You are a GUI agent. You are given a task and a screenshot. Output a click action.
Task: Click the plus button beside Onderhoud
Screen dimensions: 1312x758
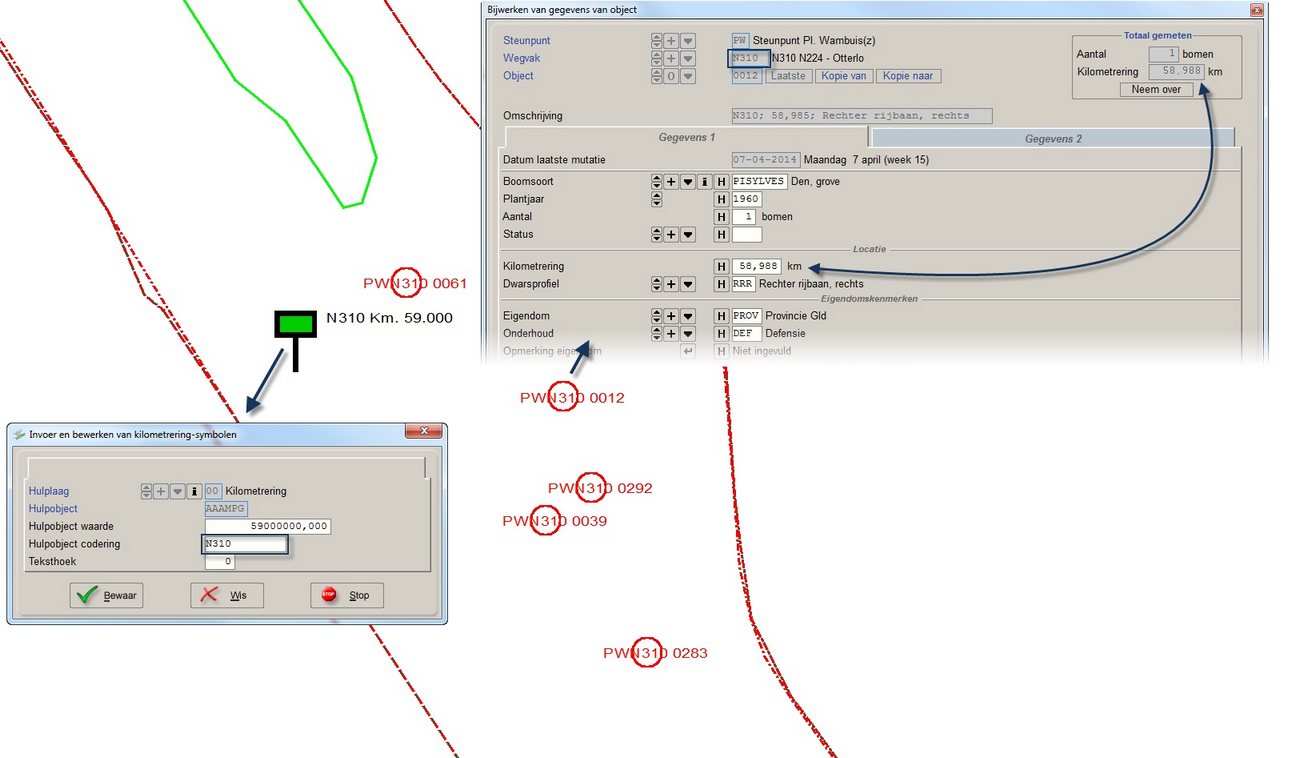click(x=672, y=333)
